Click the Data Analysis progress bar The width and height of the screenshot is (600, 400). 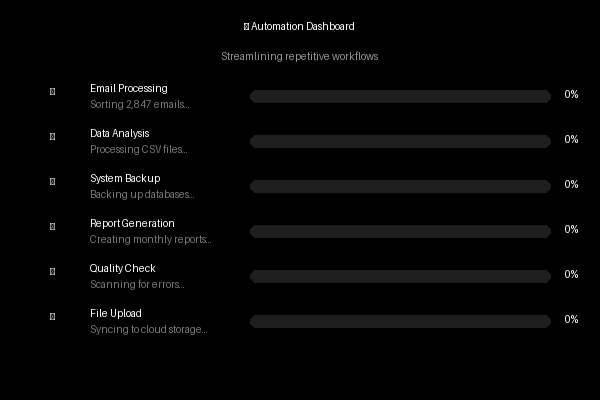(x=400, y=141)
